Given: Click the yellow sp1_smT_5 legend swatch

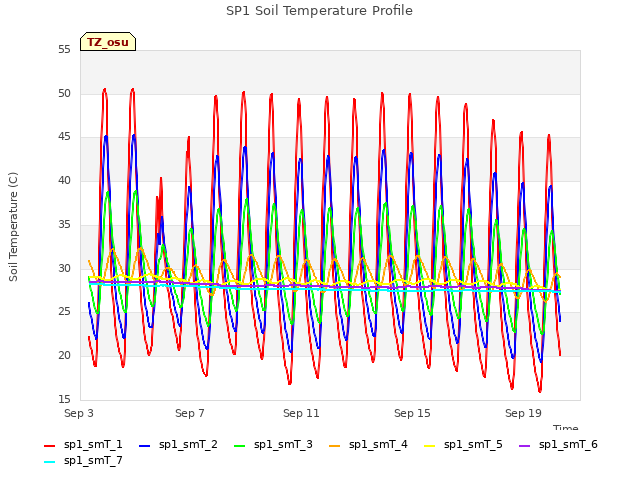Looking at the screenshot, I should [429, 446].
